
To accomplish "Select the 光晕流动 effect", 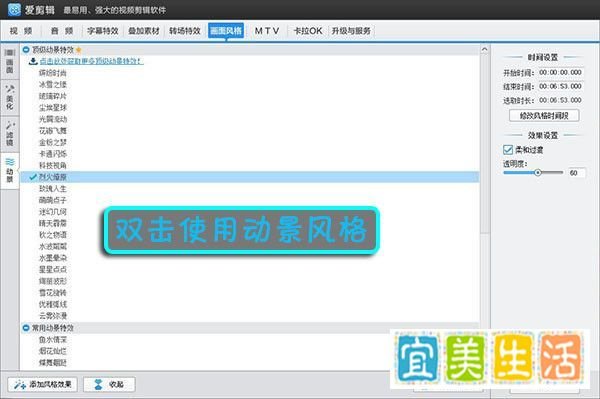I will [52, 119].
